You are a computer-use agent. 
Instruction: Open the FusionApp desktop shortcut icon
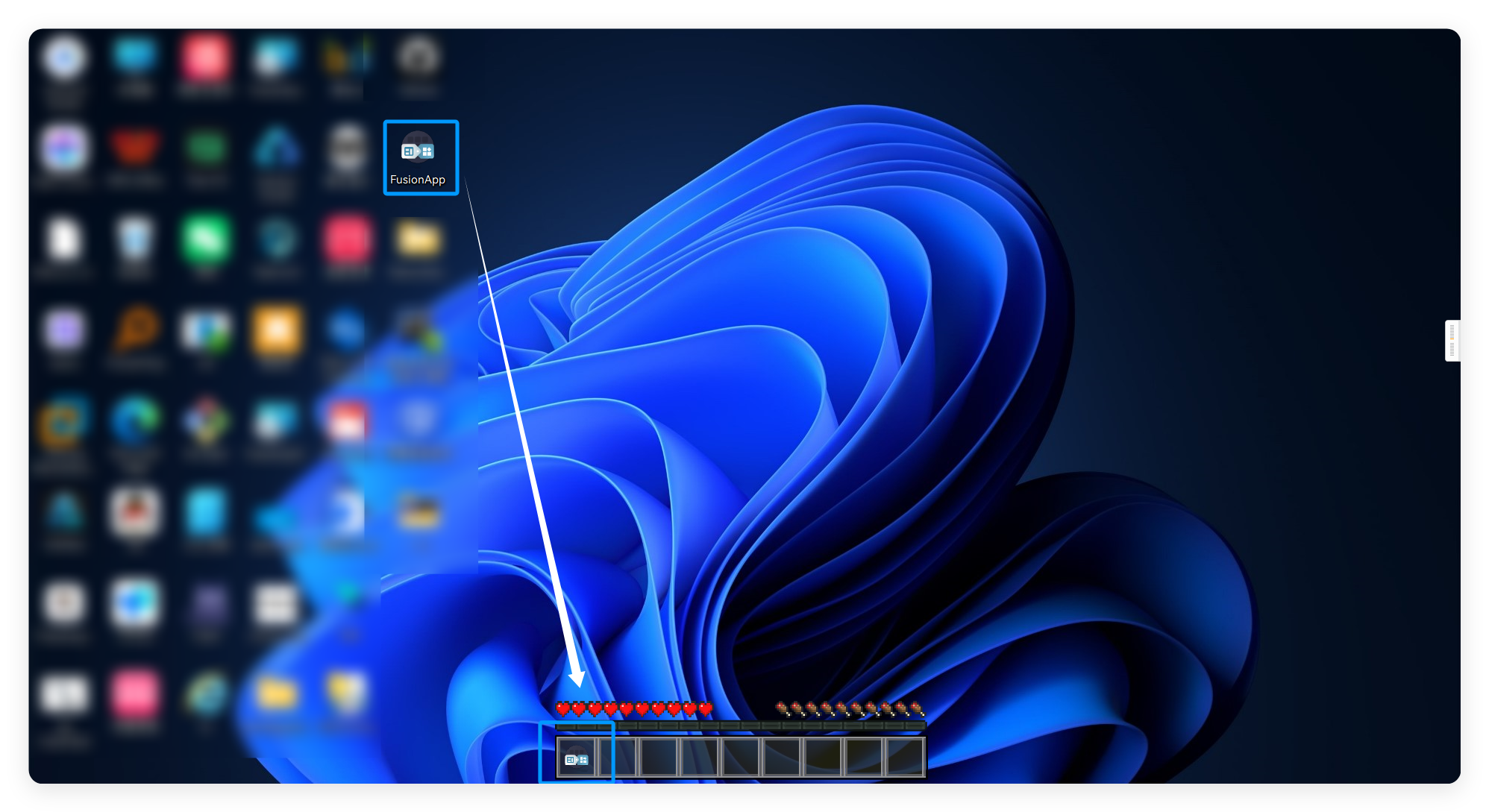tap(418, 149)
